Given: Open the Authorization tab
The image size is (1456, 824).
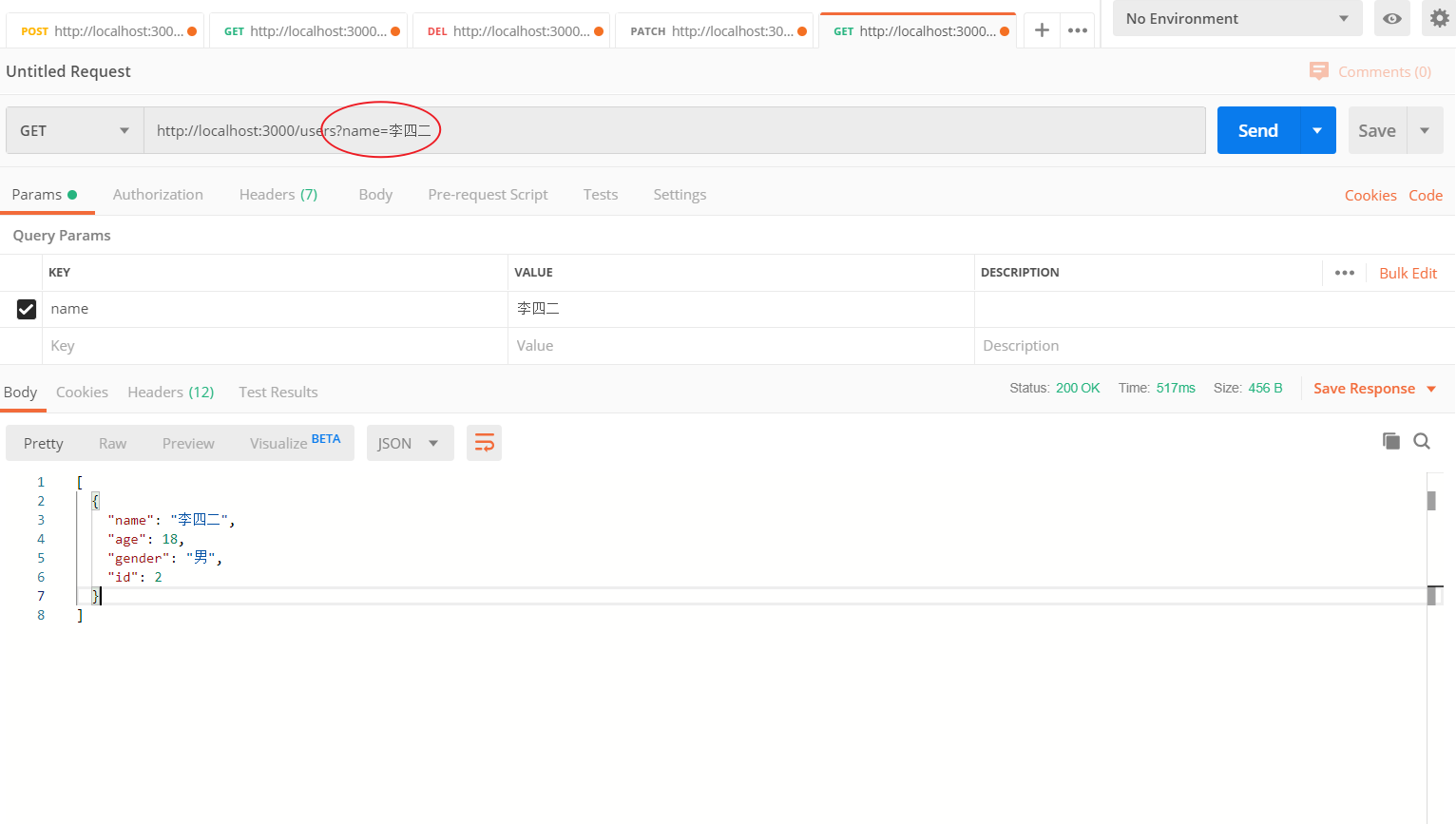Looking at the screenshot, I should (158, 195).
